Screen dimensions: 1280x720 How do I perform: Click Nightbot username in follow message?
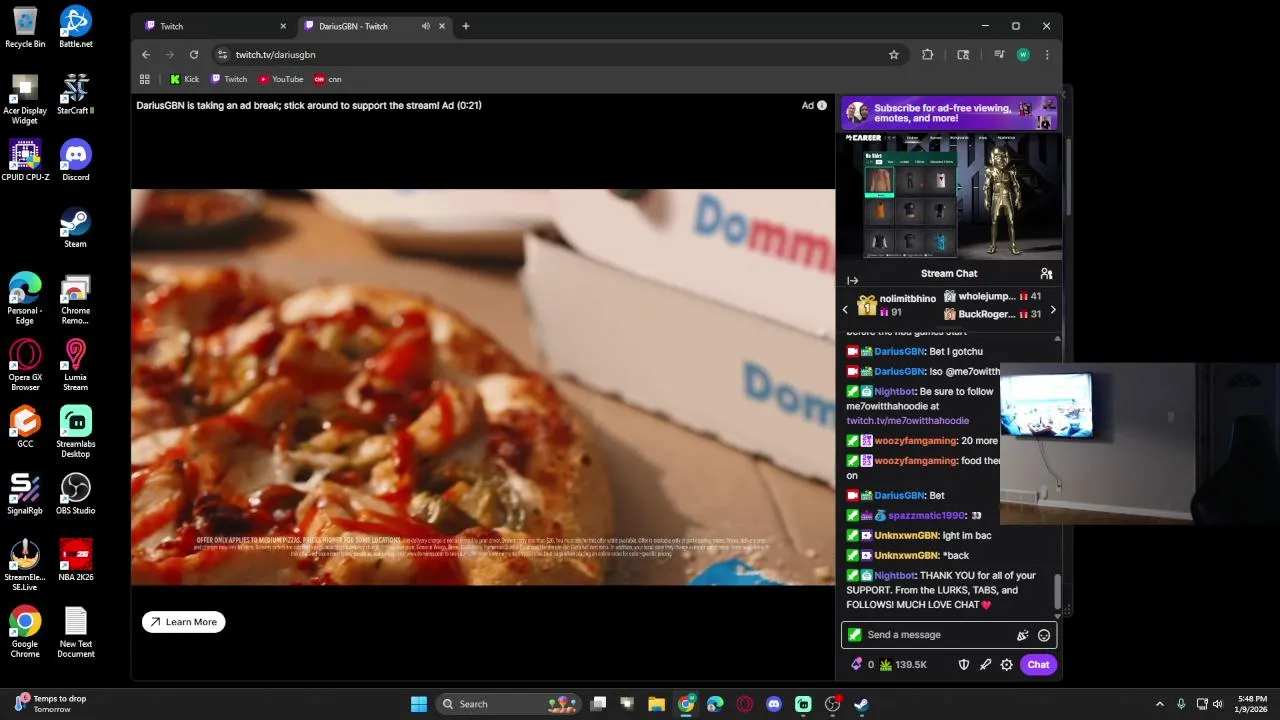click(x=895, y=391)
